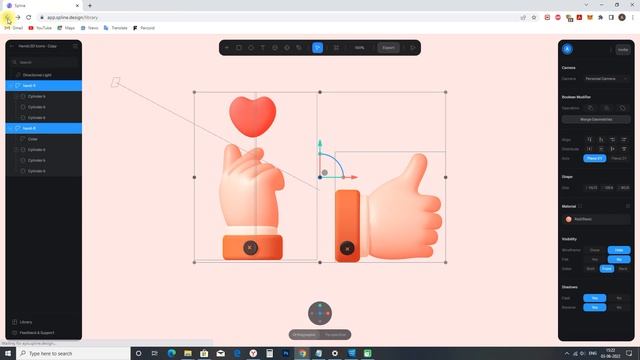Open Chrome tab search dropdown arrow
Image resolution: width=640 pixels, height=360 pixels.
pos(587,5)
